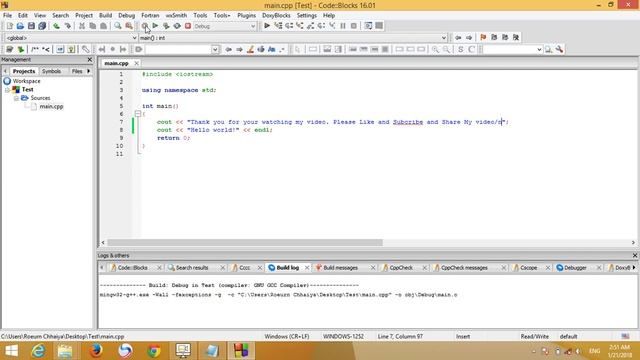Click the Jump forward arrow icon

(x=469, y=37)
